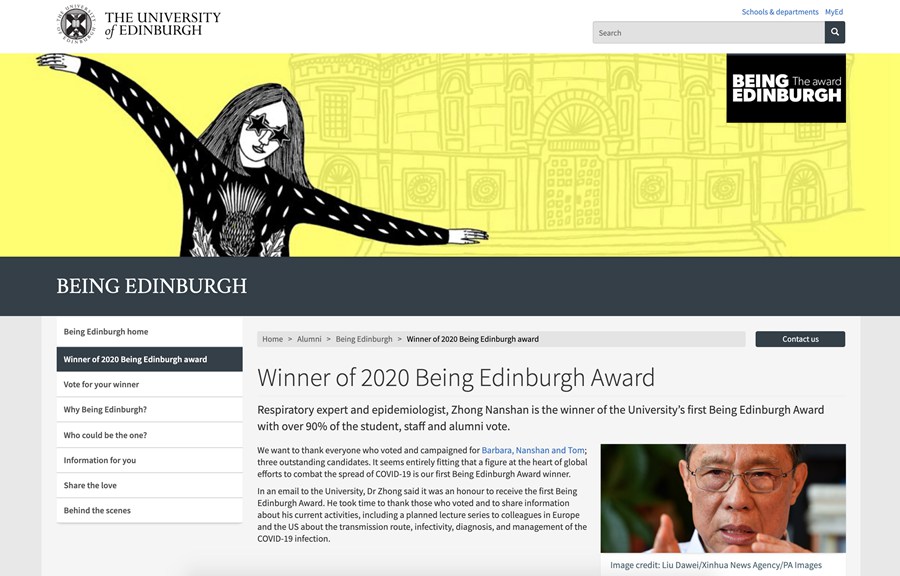Open Behind the scenes sidebar item

(x=149, y=511)
